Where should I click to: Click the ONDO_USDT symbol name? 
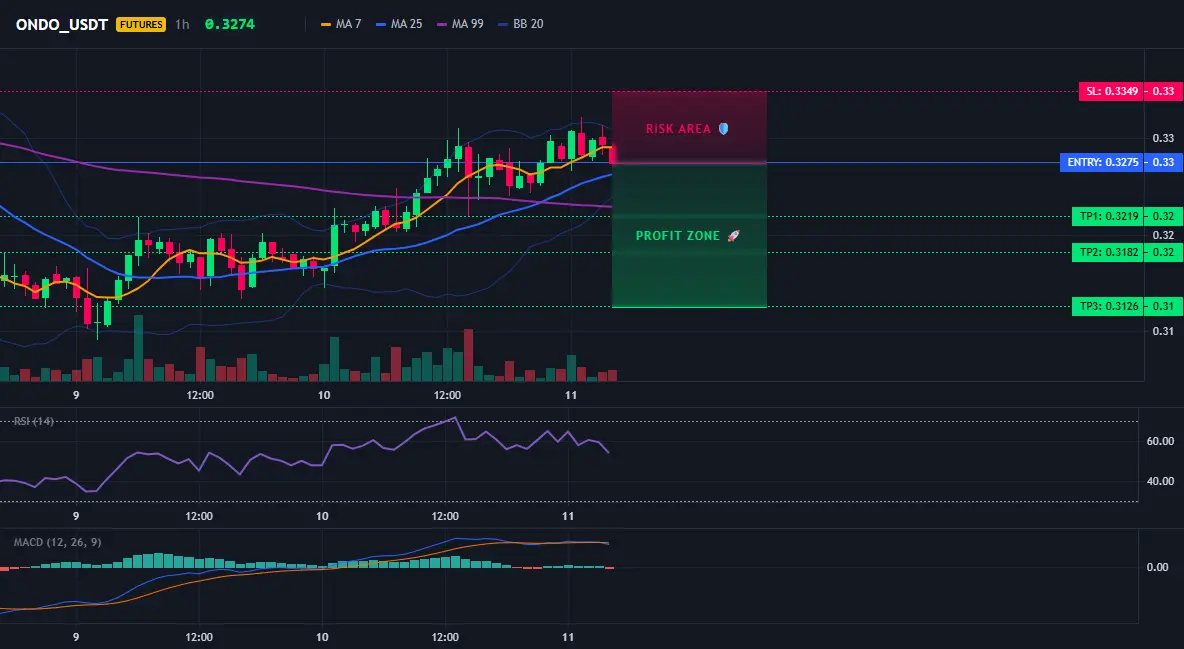click(62, 24)
